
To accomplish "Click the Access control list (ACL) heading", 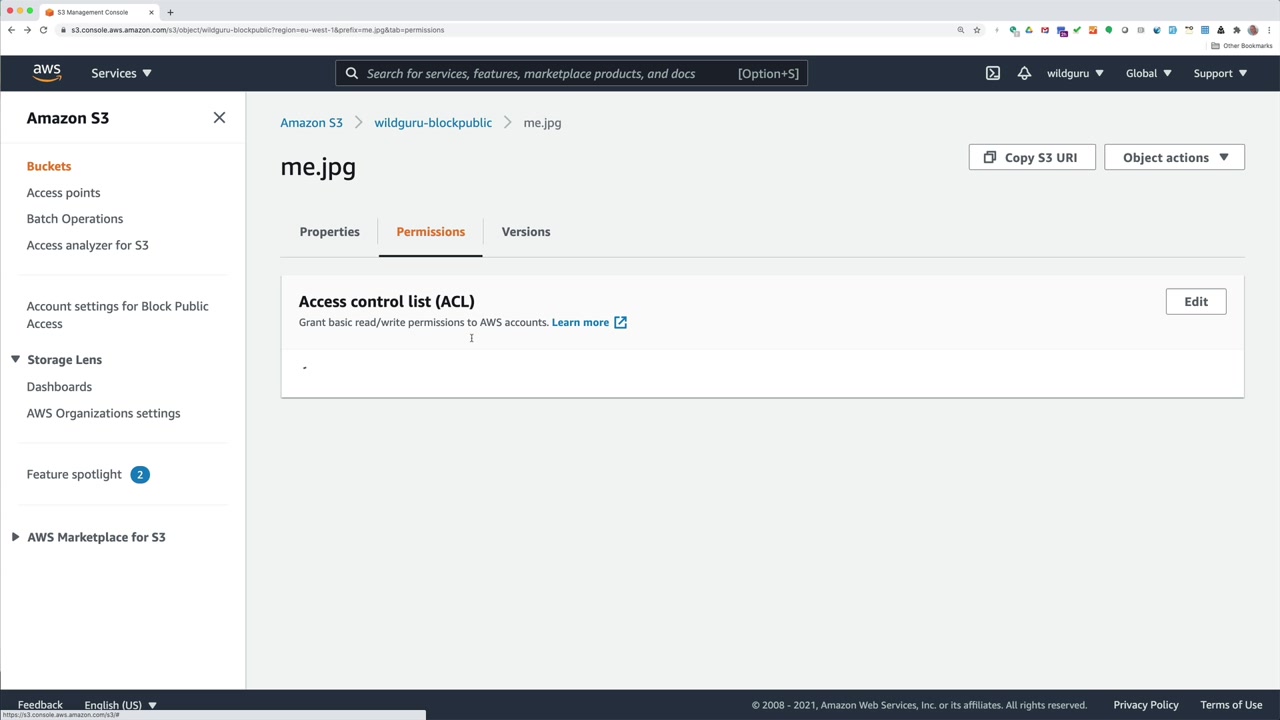I will pyautogui.click(x=386, y=301).
